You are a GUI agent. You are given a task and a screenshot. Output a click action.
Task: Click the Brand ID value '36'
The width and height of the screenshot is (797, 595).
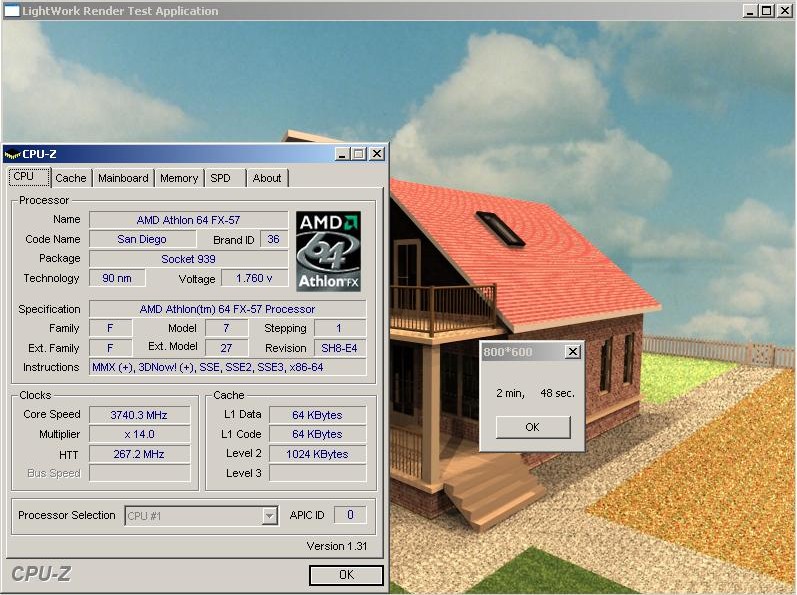pos(274,239)
